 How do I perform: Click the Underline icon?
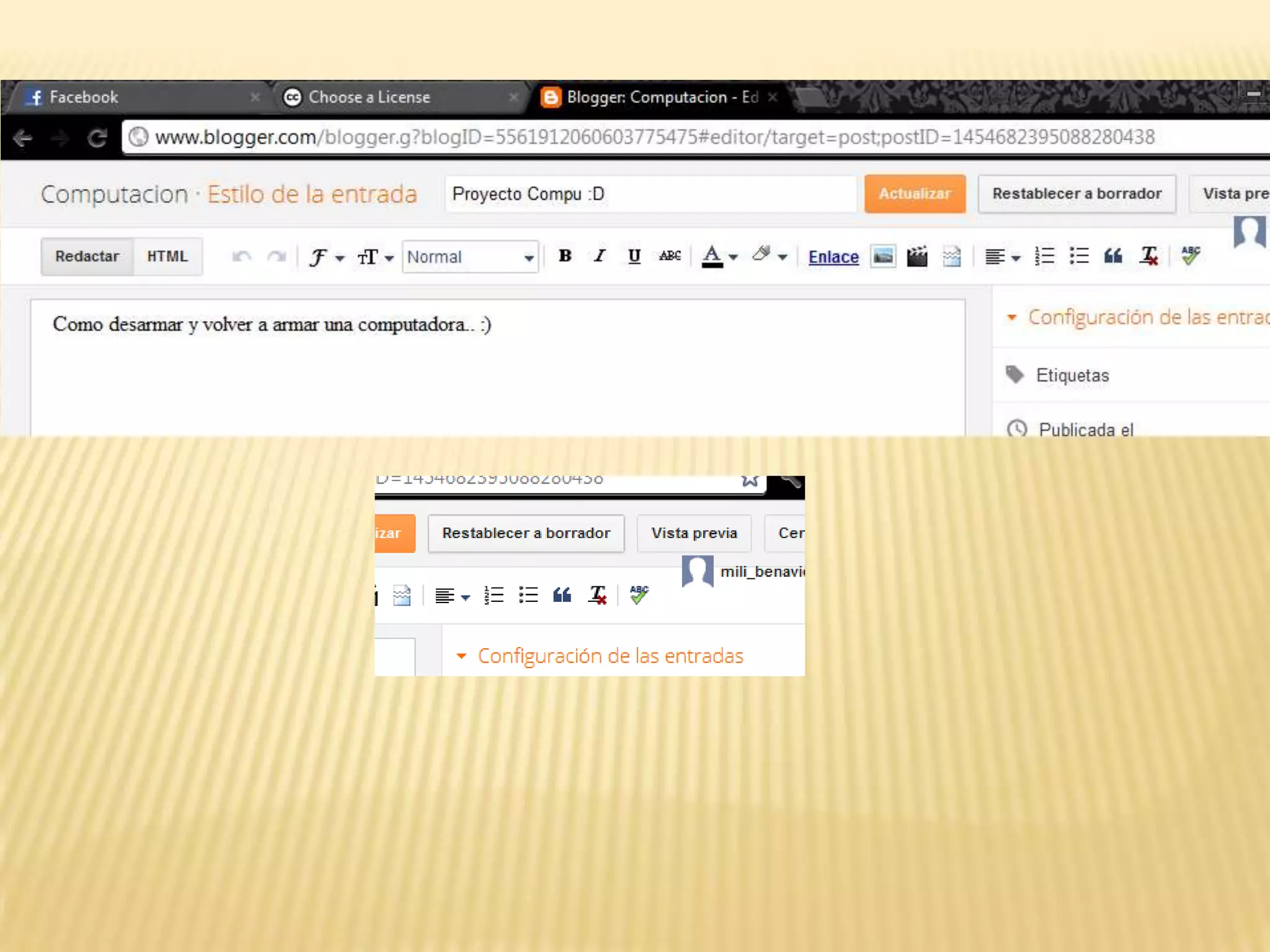tap(634, 256)
